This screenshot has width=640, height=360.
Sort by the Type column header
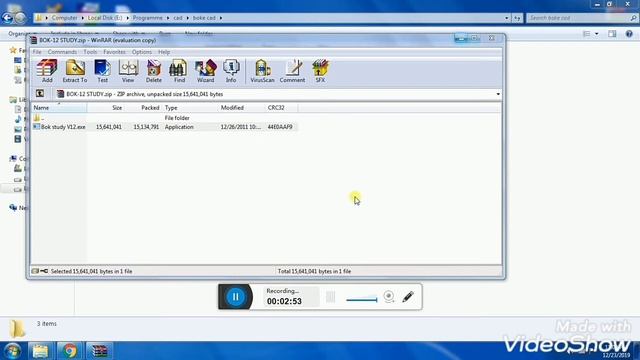tap(190, 108)
